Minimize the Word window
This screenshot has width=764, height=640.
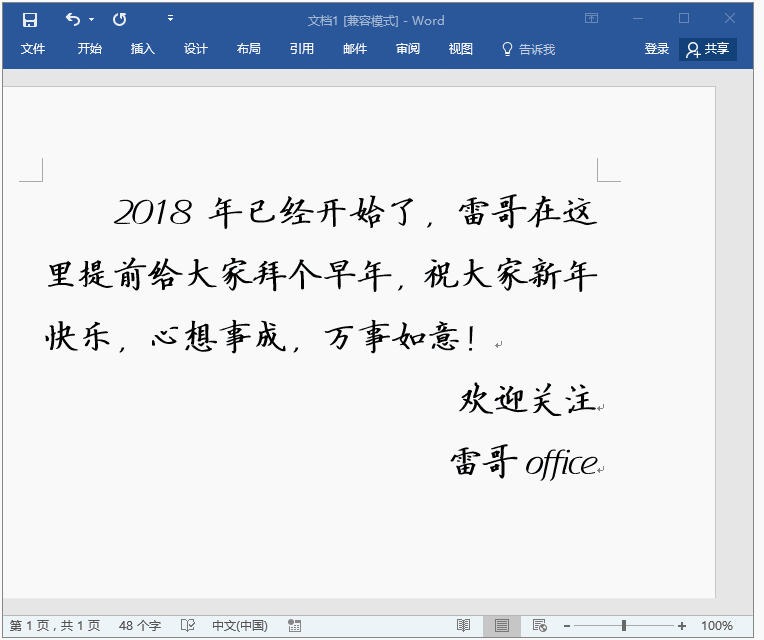point(638,19)
